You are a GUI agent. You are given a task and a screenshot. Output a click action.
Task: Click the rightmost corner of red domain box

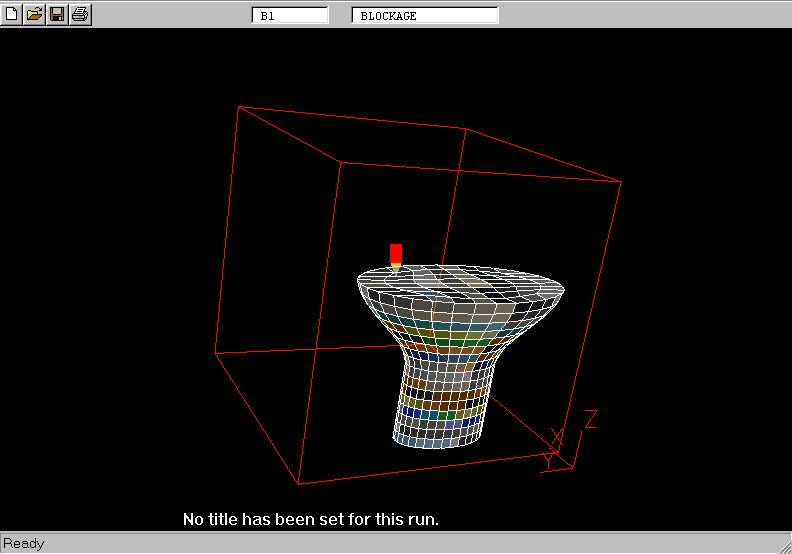[x=621, y=182]
